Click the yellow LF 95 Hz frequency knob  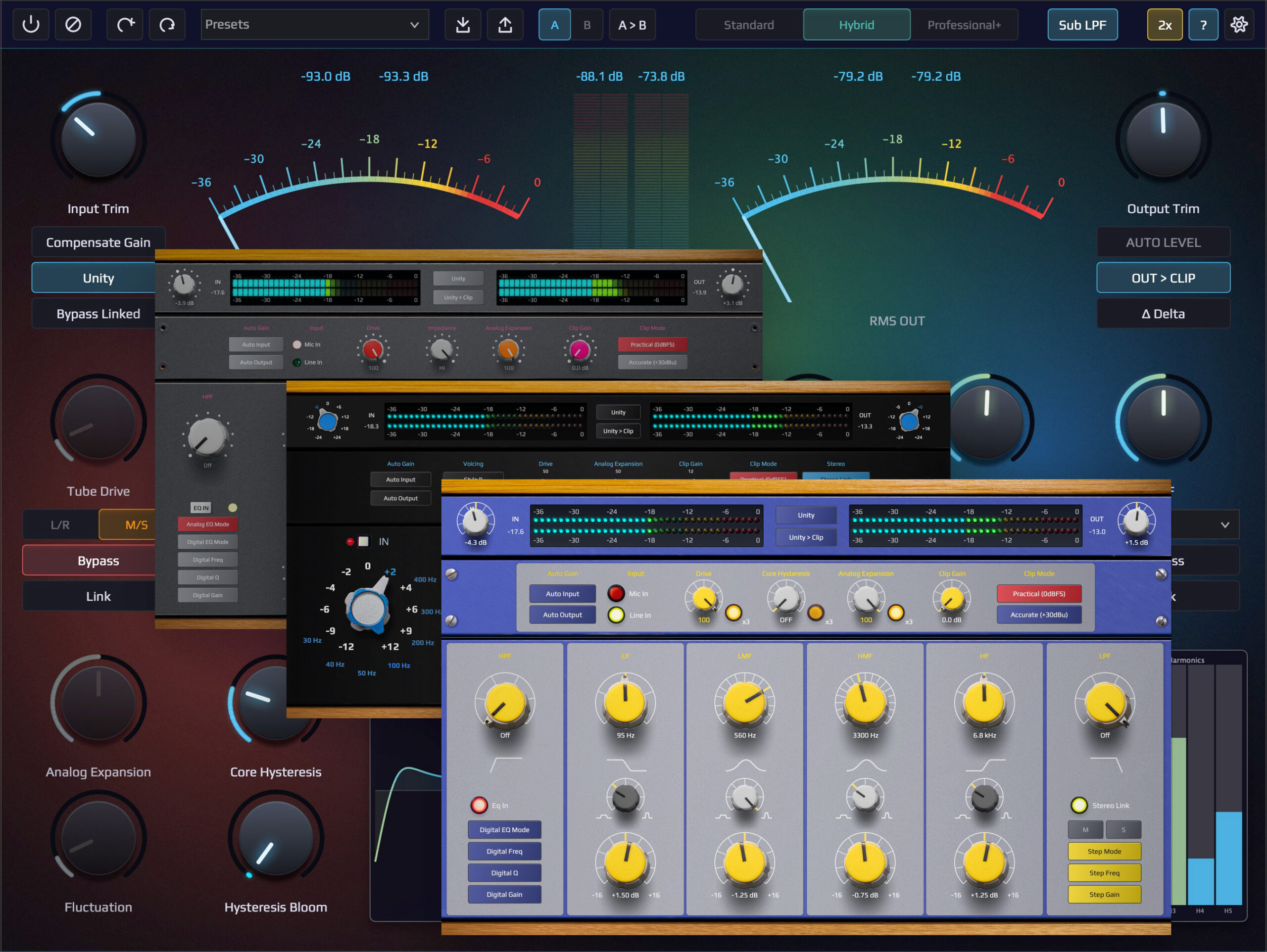click(x=626, y=702)
